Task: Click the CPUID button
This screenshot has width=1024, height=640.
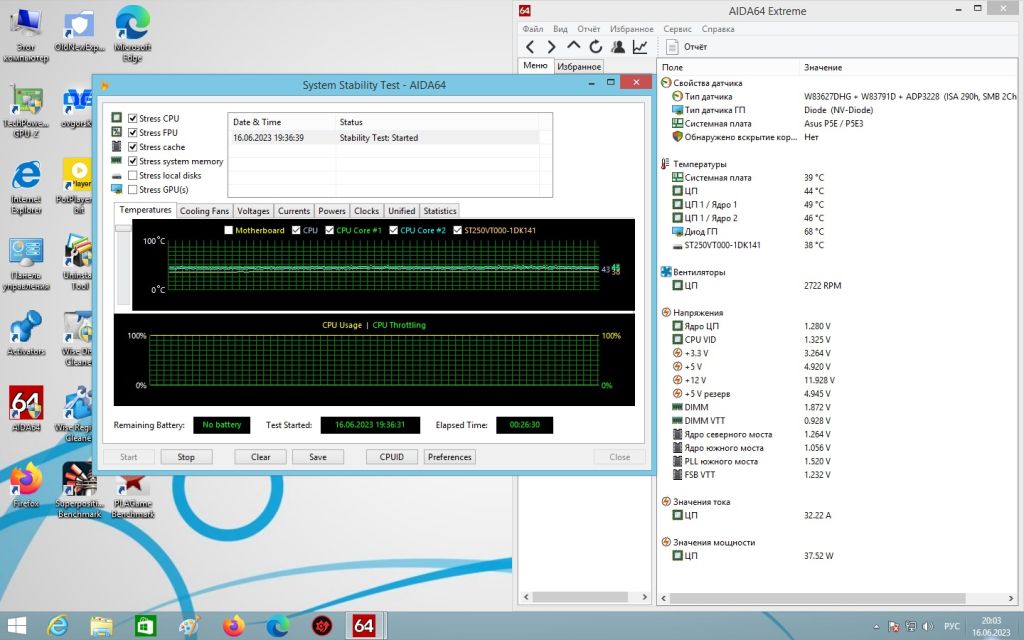Action: pyautogui.click(x=392, y=457)
